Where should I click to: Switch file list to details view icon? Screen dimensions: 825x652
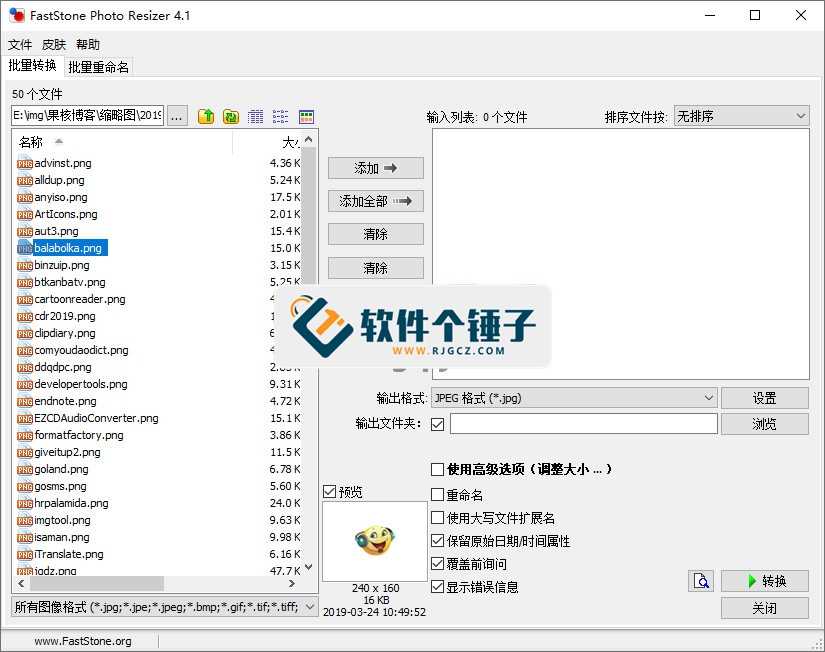click(256, 116)
